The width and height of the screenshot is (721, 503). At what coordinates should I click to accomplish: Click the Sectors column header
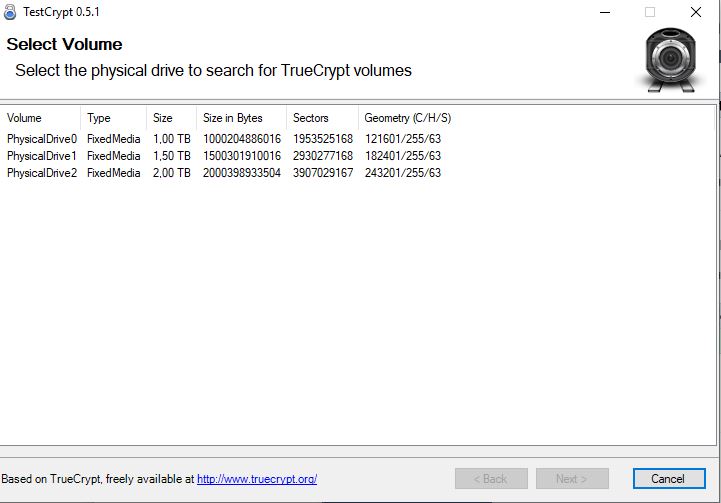coord(322,118)
